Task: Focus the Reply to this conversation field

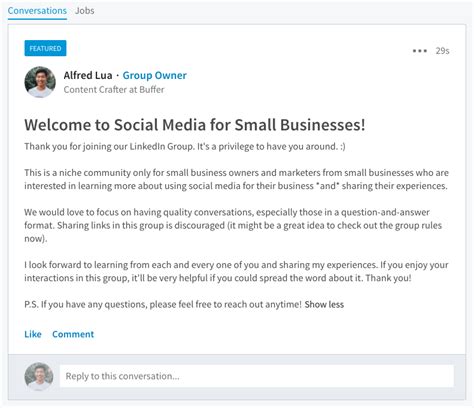Action: 257,376
